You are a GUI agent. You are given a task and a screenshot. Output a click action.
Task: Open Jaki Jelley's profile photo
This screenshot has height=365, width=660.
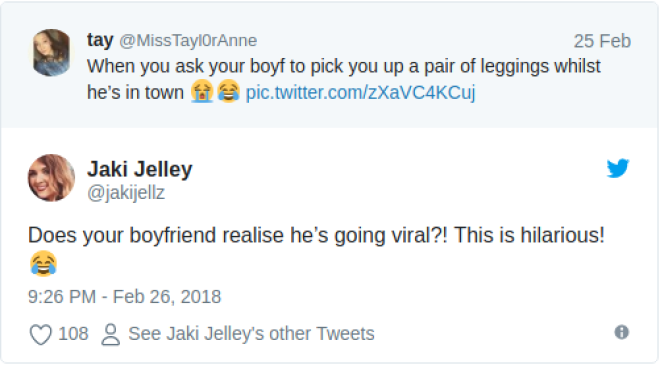tap(51, 178)
